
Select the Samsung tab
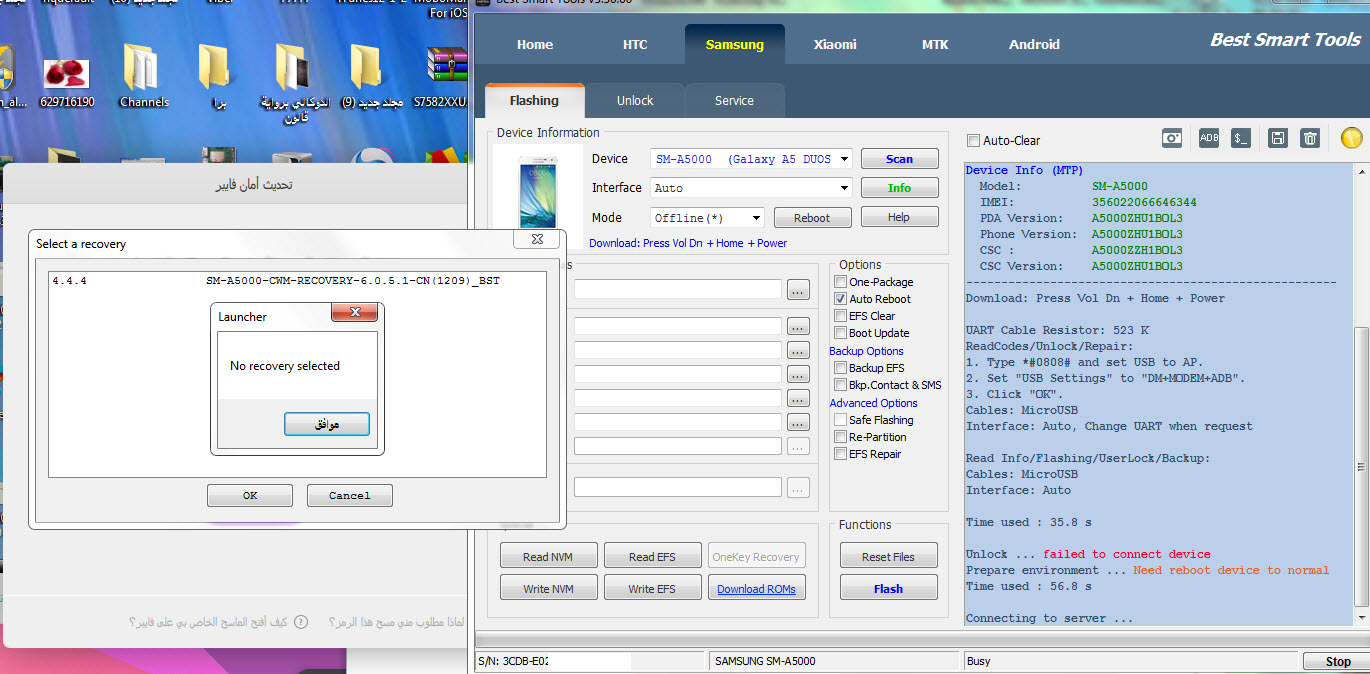(735, 44)
